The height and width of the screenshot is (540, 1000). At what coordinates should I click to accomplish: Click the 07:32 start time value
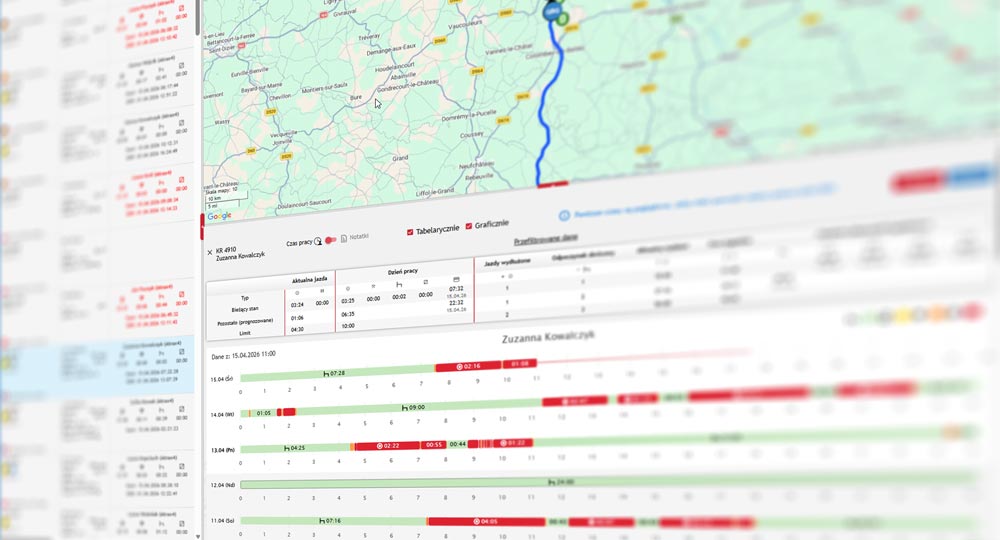456,289
